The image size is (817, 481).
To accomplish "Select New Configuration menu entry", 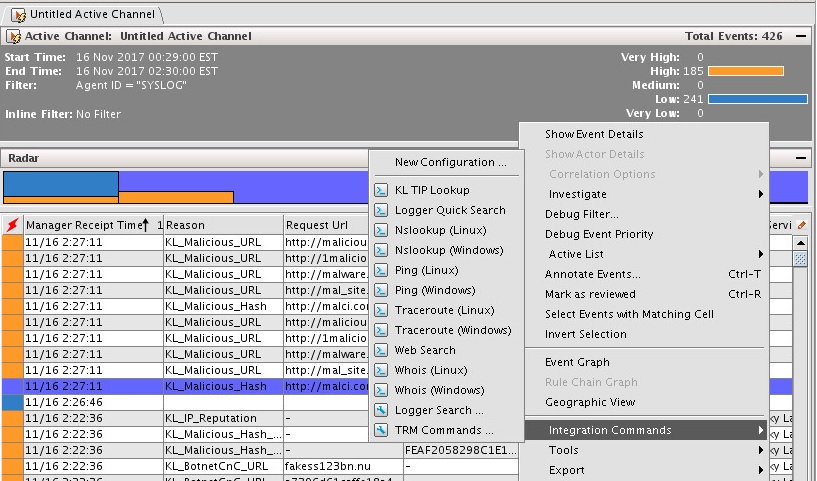I will point(450,162).
